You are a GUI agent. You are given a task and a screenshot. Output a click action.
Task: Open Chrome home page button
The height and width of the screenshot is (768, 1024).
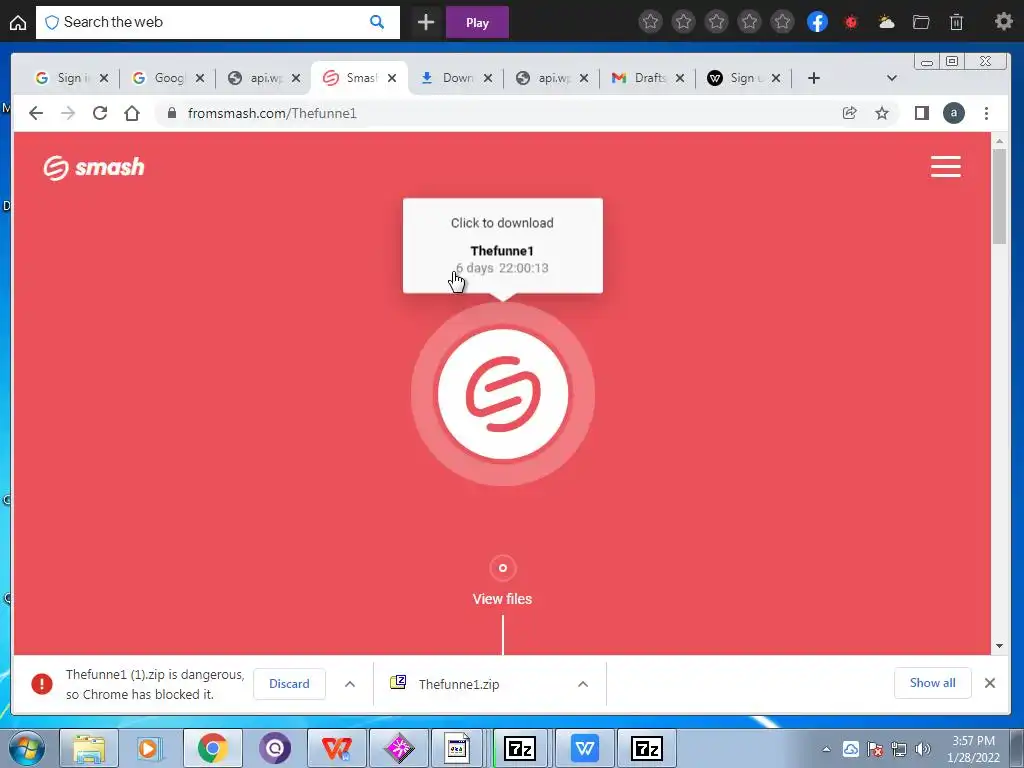pos(132,113)
